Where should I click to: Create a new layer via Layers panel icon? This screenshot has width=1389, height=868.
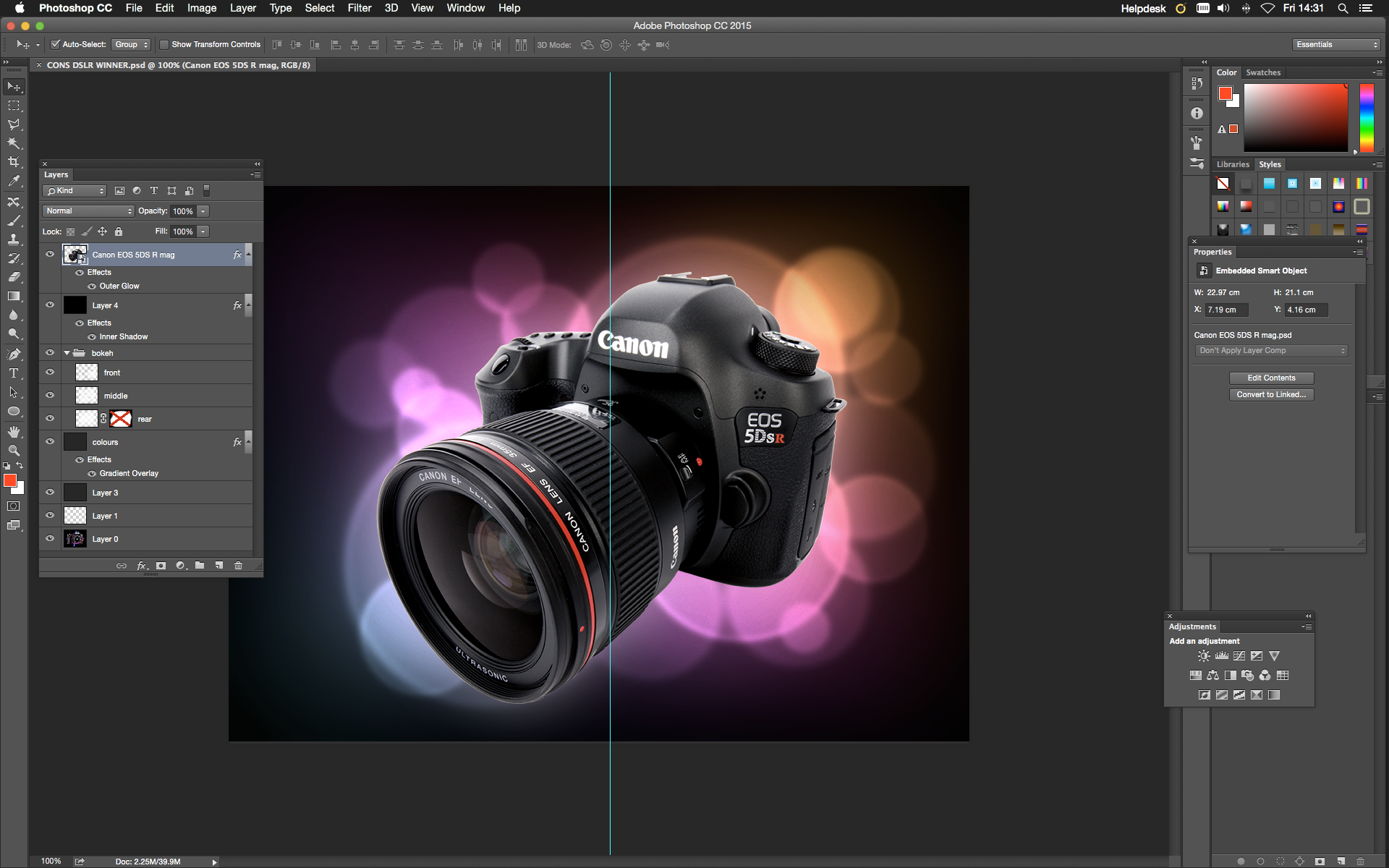(219, 566)
